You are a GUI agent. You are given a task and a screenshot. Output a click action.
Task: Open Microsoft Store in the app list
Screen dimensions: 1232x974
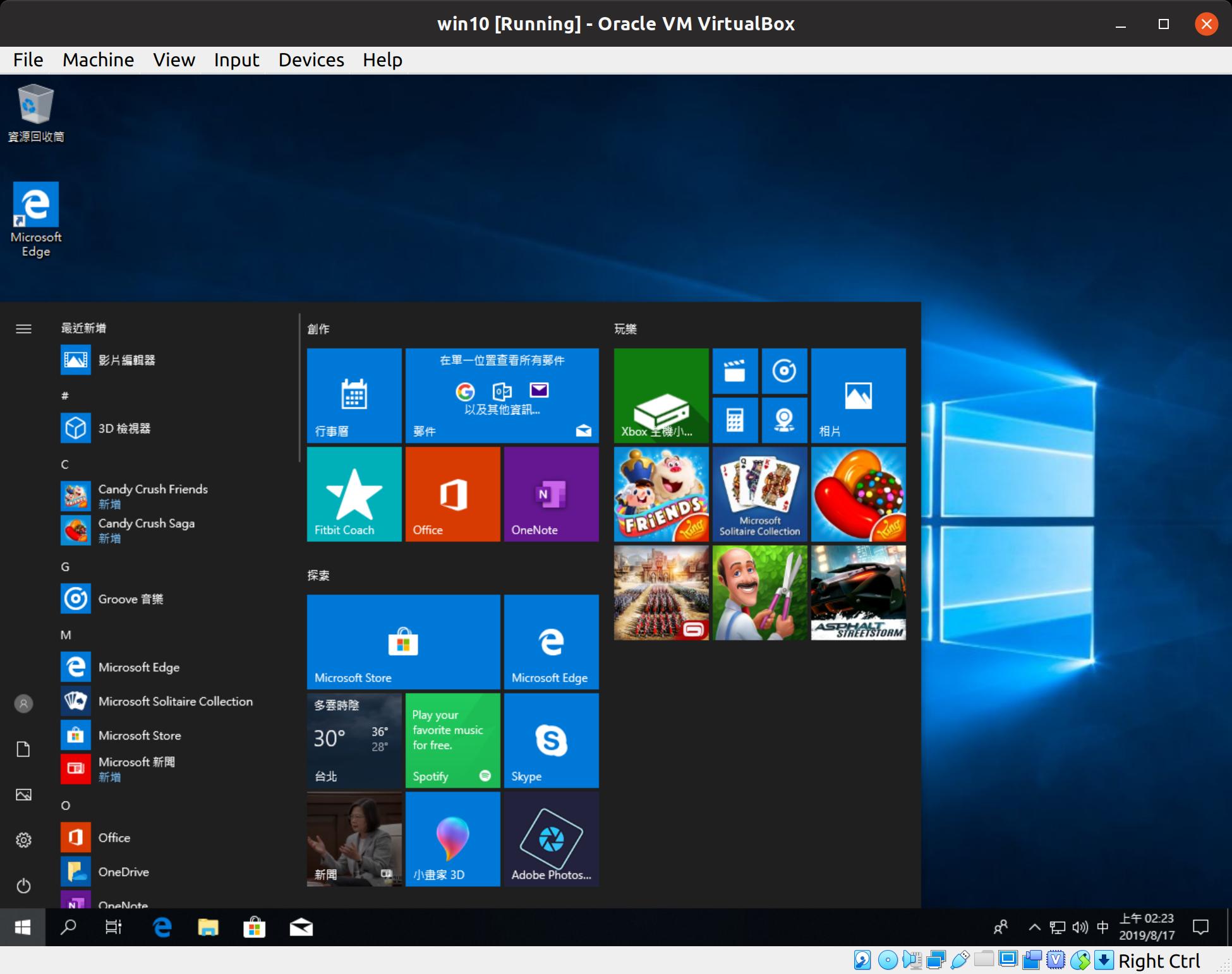174,735
